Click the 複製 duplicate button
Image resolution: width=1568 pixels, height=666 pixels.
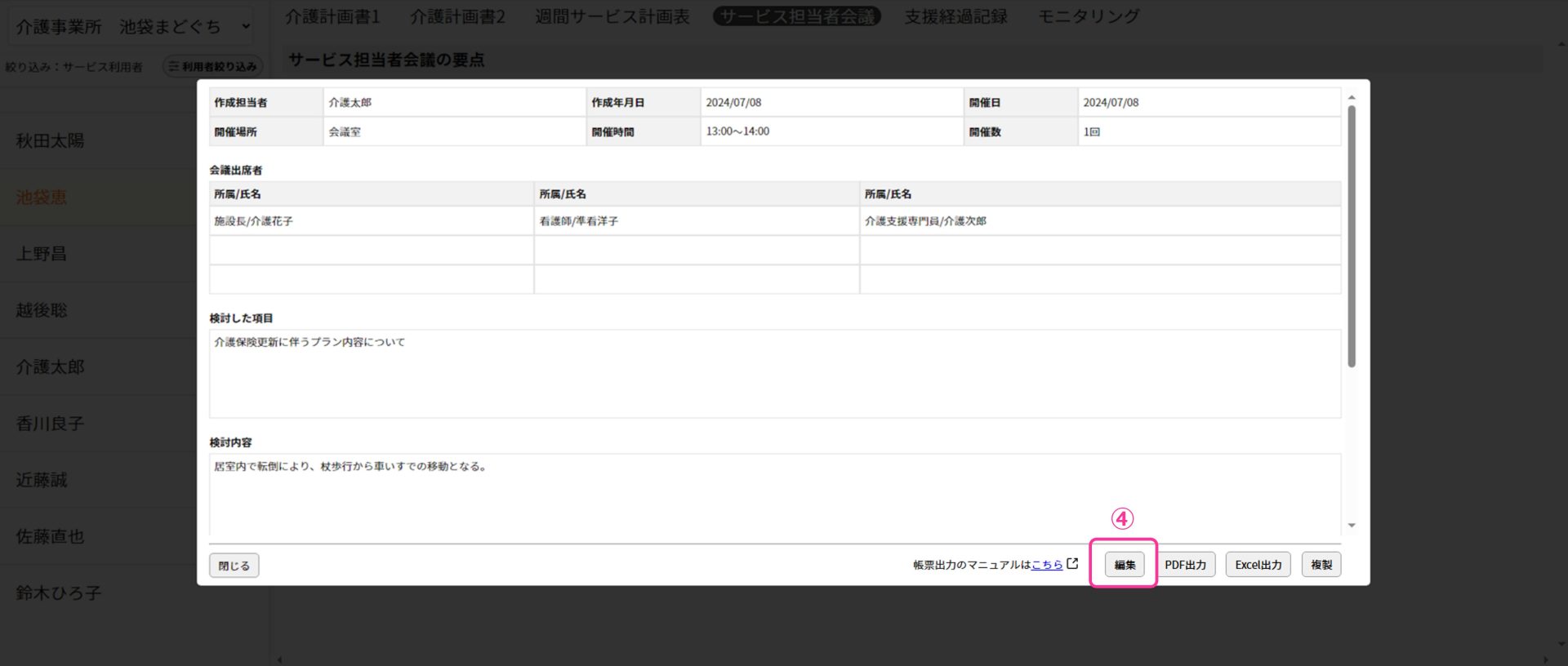[1321, 565]
